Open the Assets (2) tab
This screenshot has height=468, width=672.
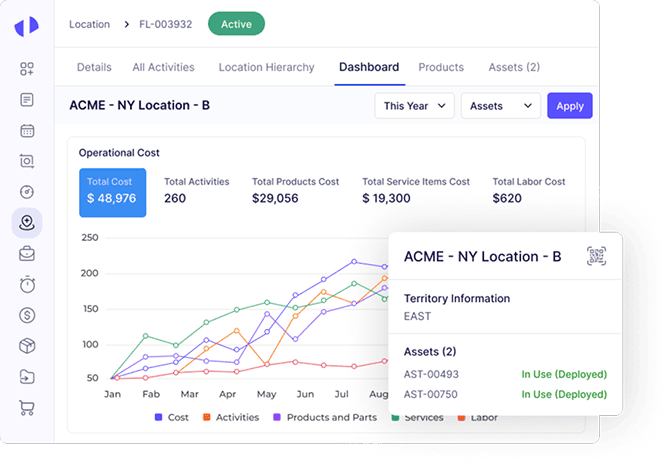pyautogui.click(x=514, y=67)
